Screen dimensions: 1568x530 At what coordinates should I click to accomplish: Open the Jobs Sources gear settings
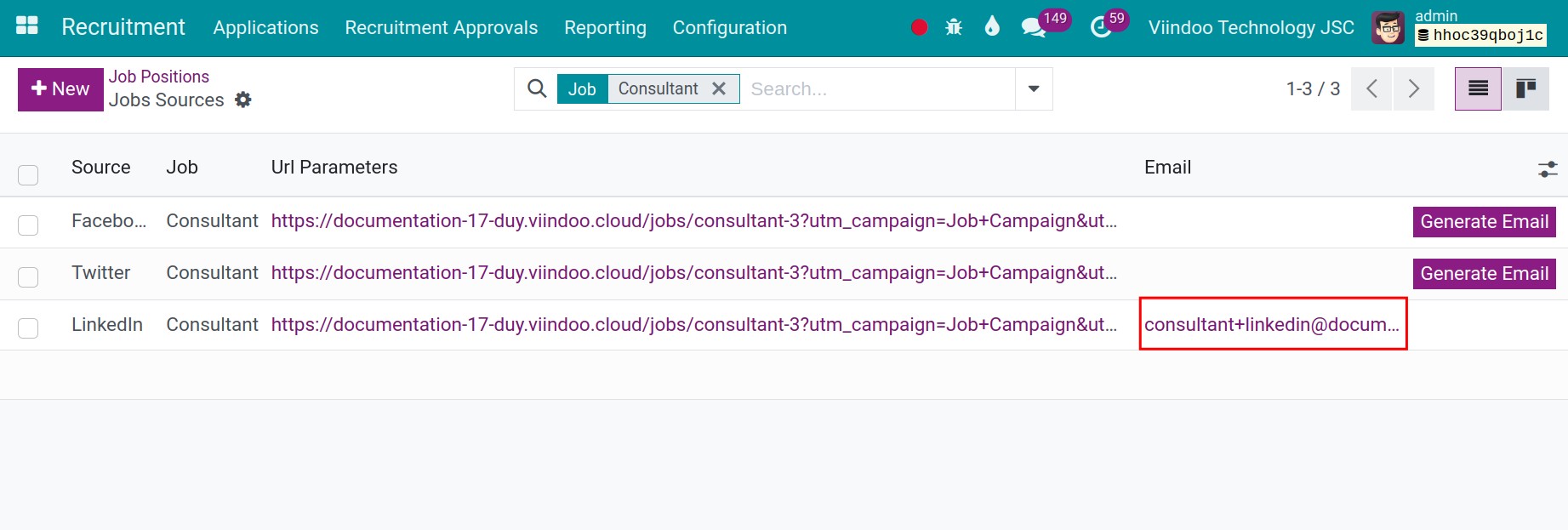click(x=243, y=100)
